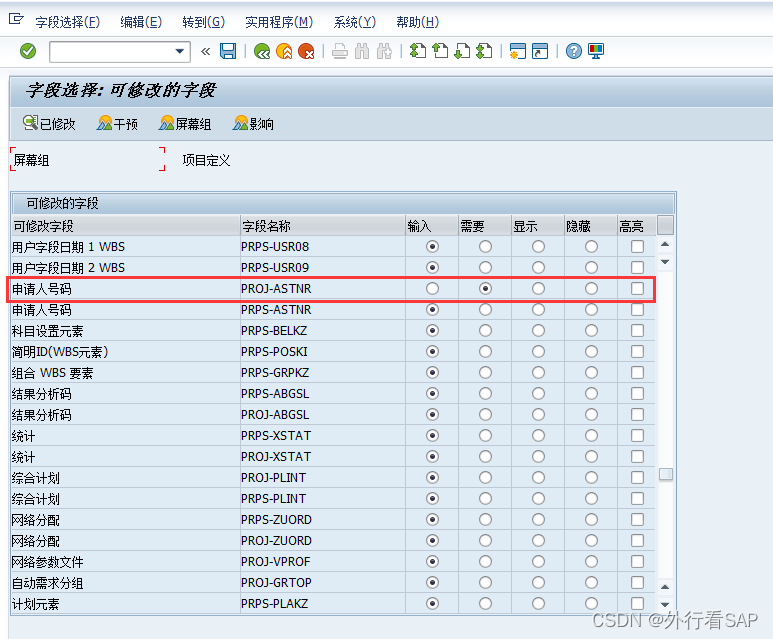
Task: Click the 字段名称 column header
Action: [x=322, y=226]
